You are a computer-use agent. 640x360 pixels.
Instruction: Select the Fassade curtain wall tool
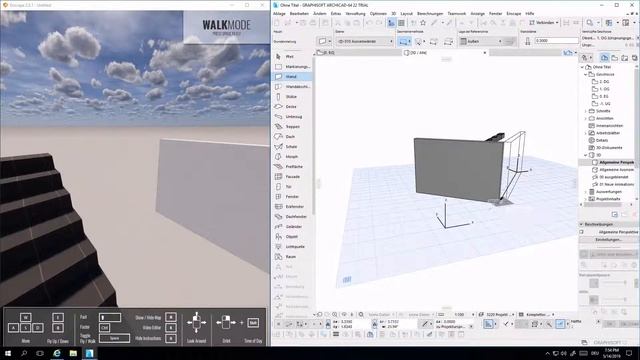click(292, 177)
